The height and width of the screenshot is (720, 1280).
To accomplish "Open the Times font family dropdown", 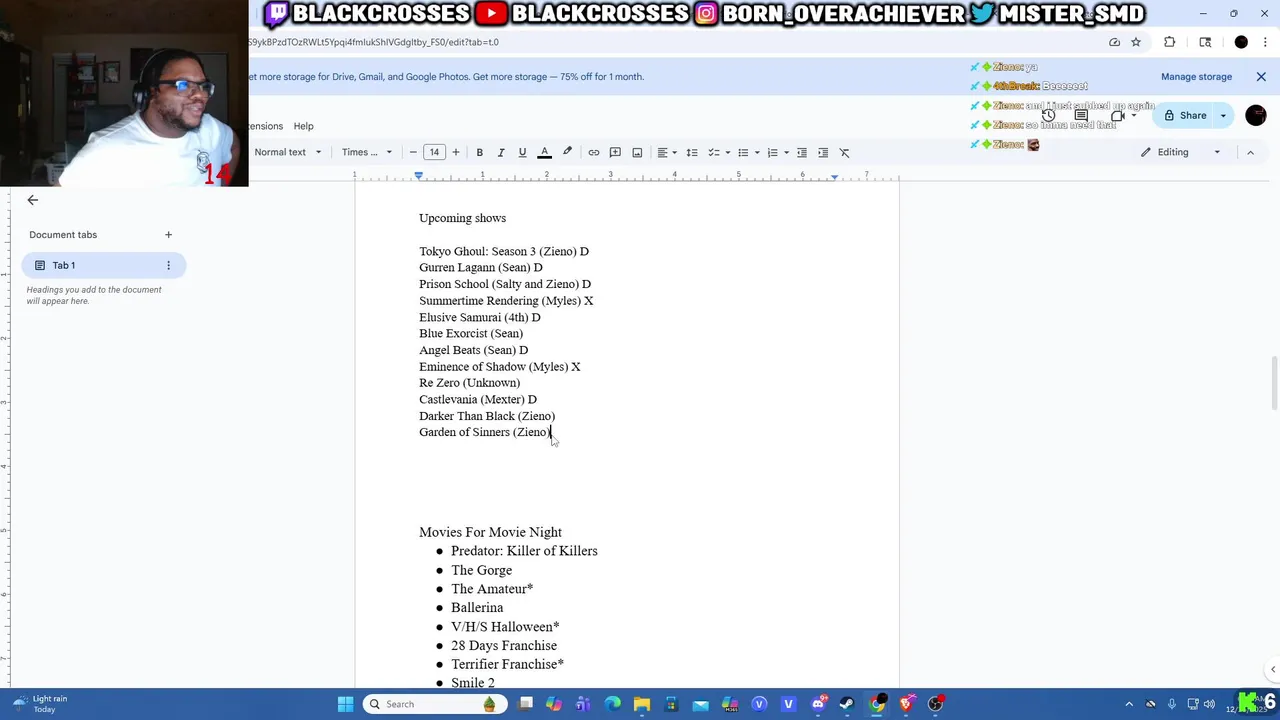I will point(367,152).
